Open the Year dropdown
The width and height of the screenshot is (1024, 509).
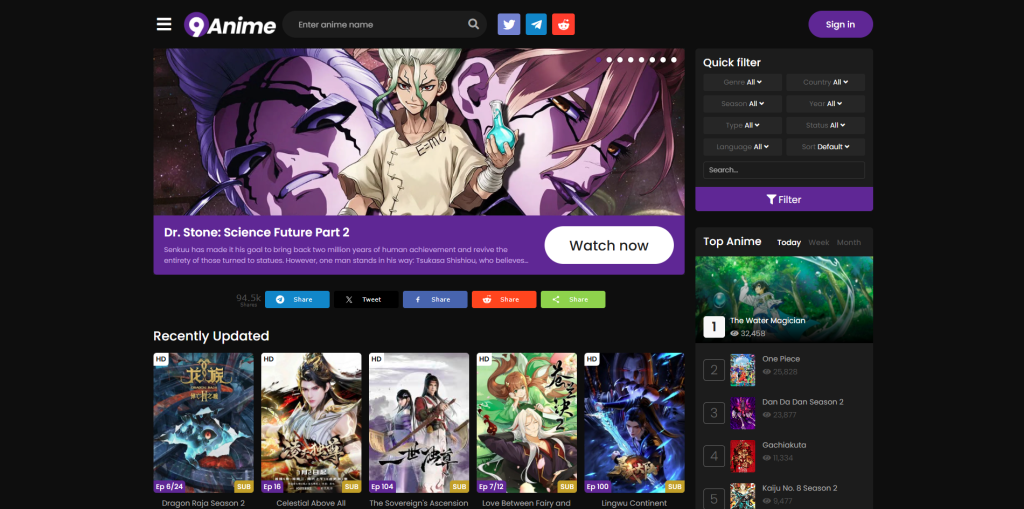tap(825, 104)
